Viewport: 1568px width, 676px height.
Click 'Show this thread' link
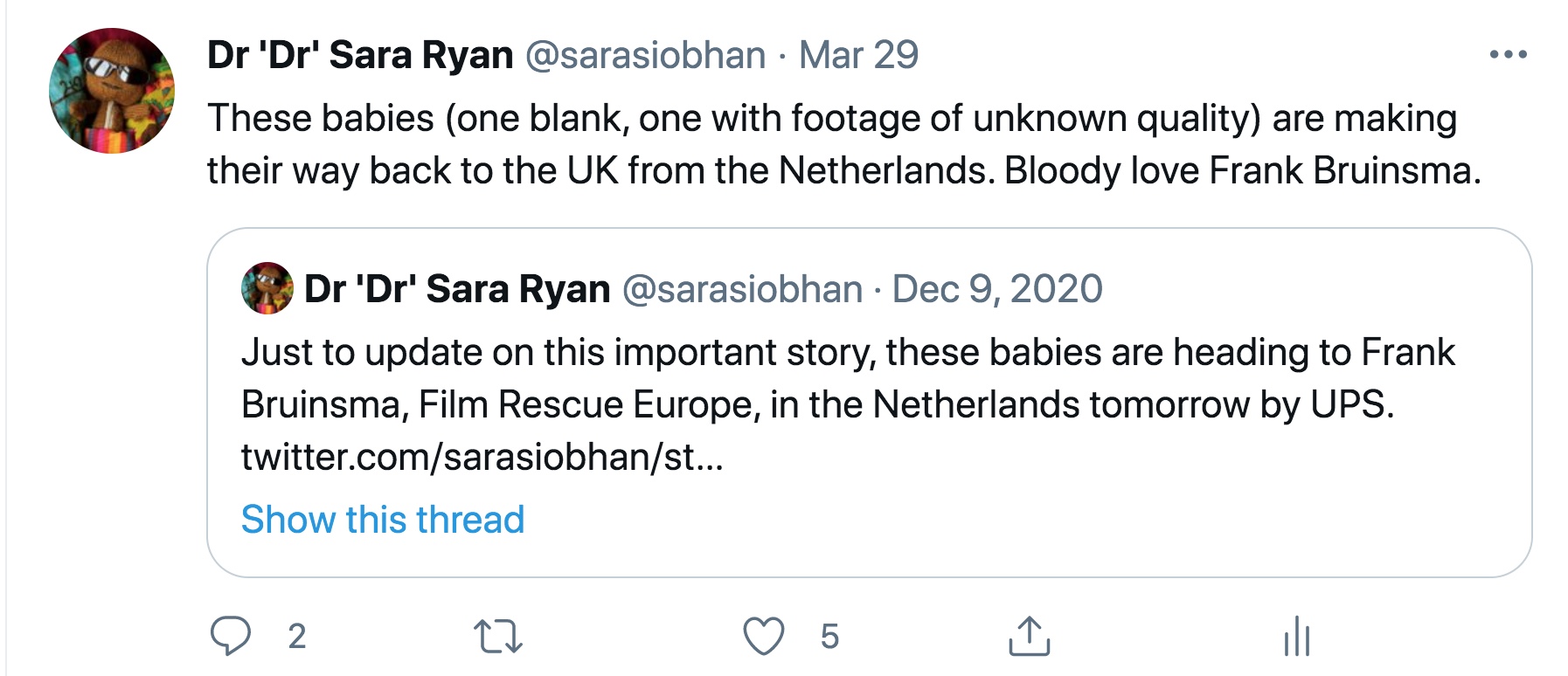point(383,520)
